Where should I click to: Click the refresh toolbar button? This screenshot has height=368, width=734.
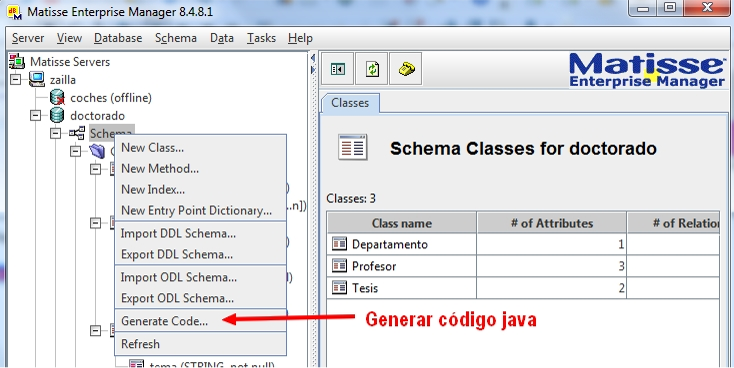coord(372,69)
